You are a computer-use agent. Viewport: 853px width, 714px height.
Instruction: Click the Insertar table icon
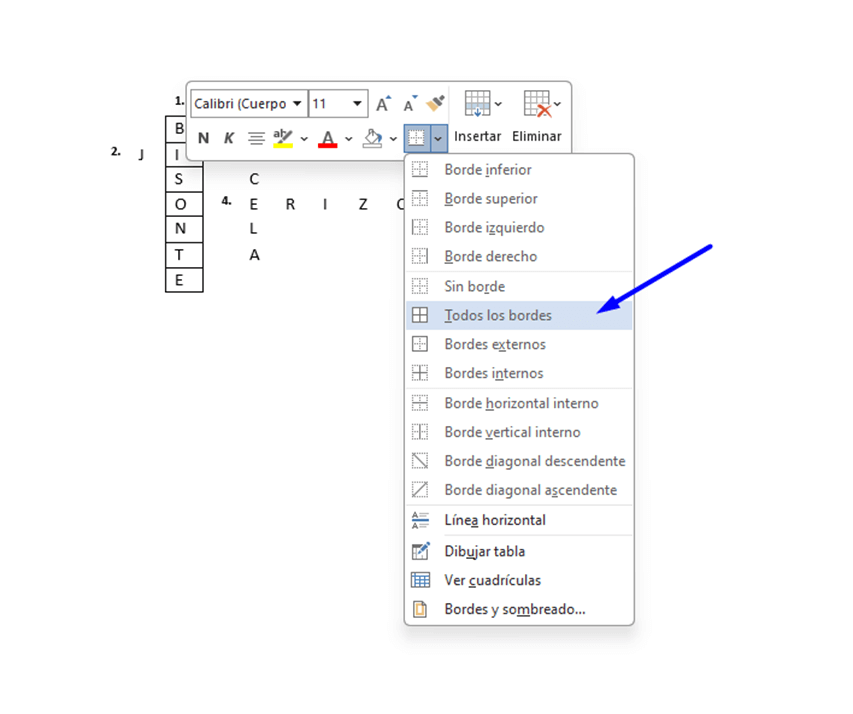(x=477, y=103)
